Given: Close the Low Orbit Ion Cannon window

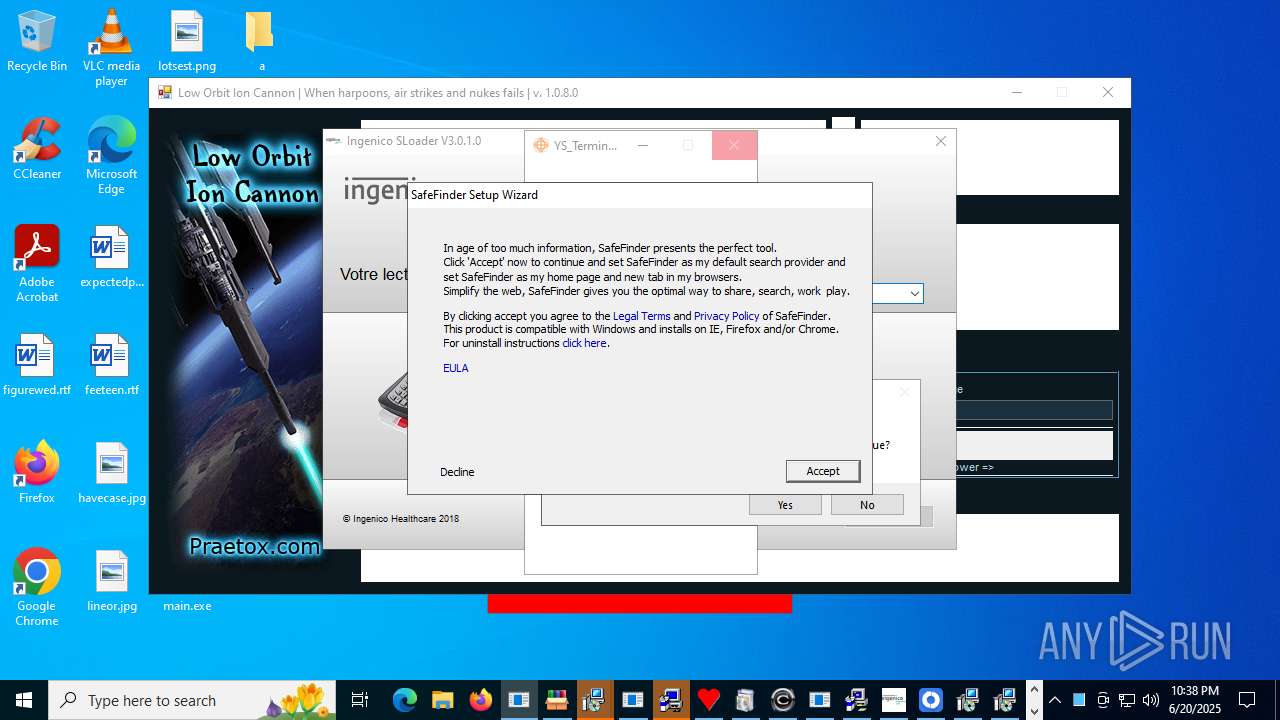Looking at the screenshot, I should pyautogui.click(x=1107, y=93).
